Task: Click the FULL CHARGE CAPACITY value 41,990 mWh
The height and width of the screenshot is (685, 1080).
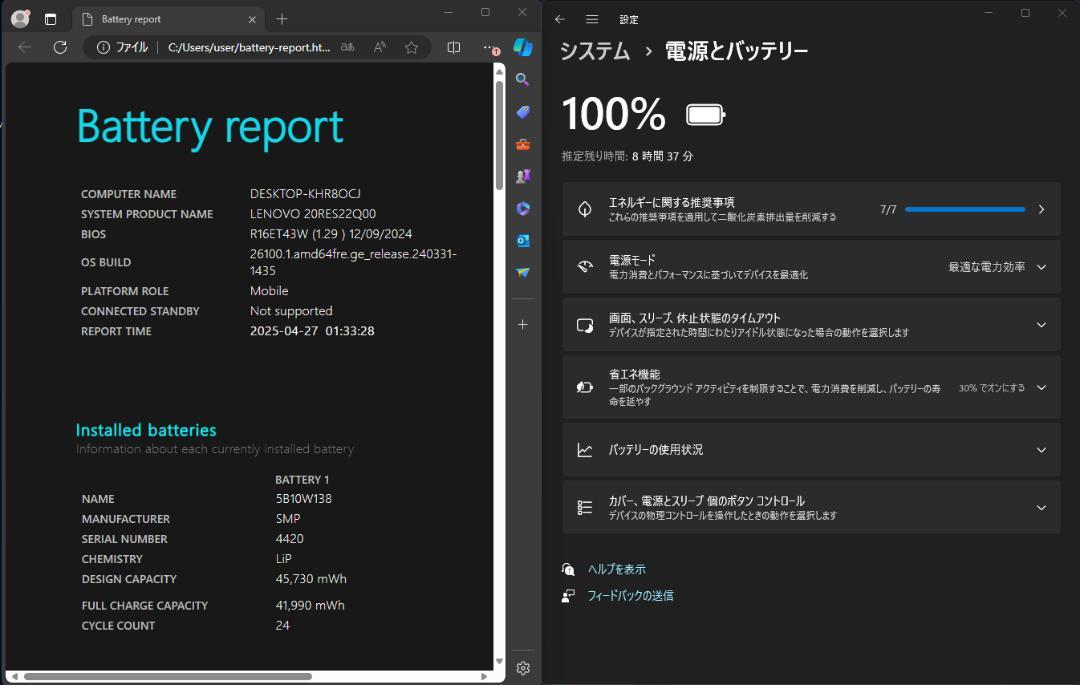Action: coord(310,605)
